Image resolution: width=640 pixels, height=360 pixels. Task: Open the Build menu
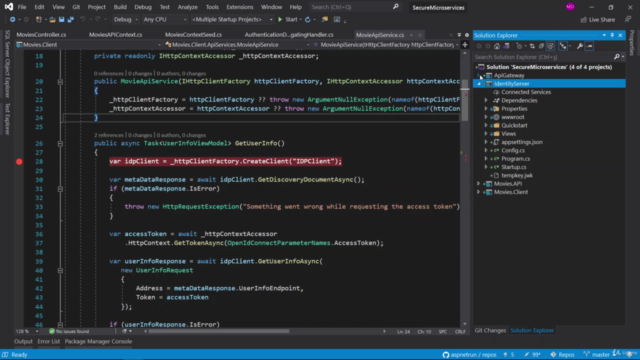coord(120,7)
